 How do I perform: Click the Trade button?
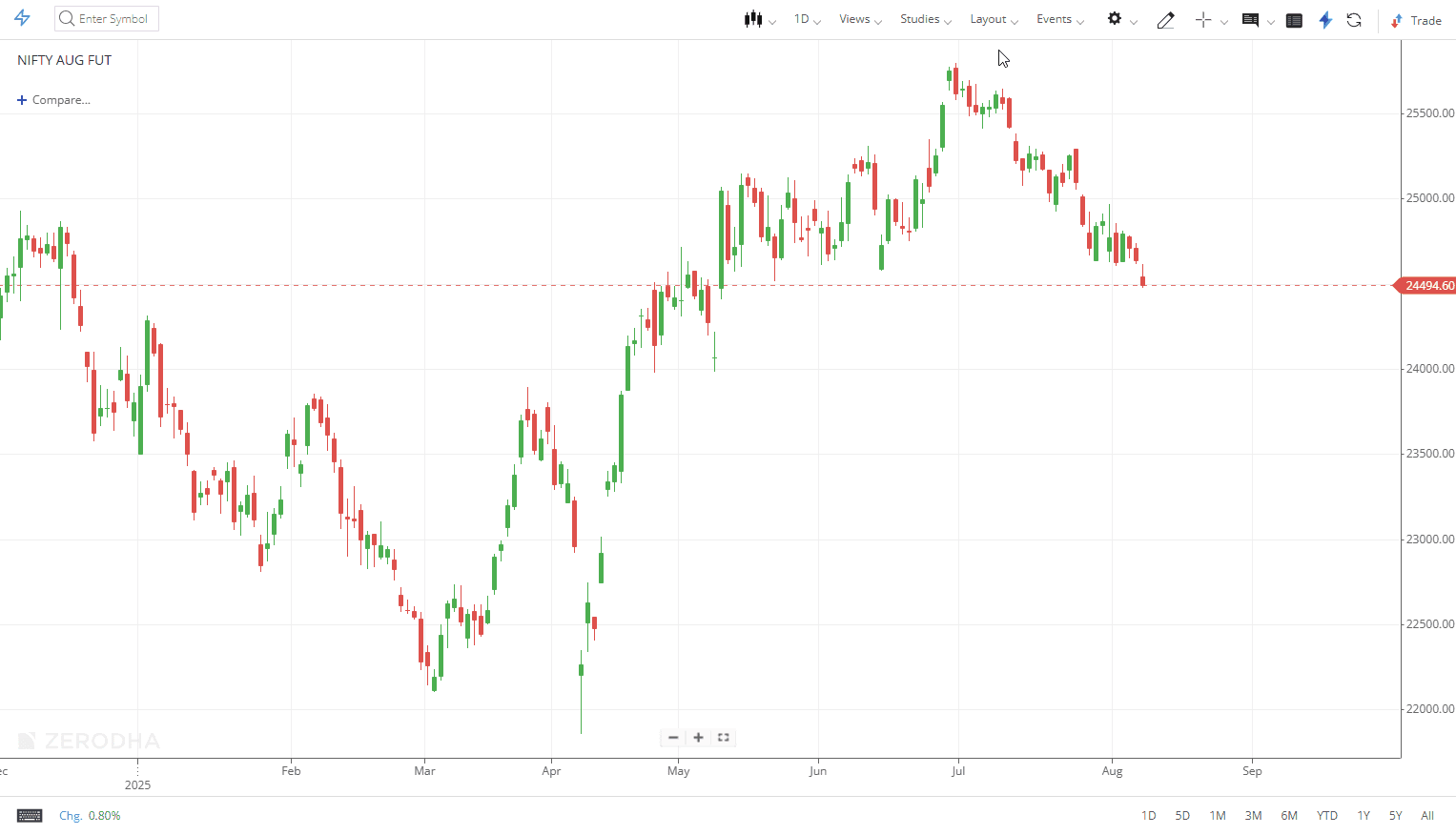click(x=1417, y=20)
